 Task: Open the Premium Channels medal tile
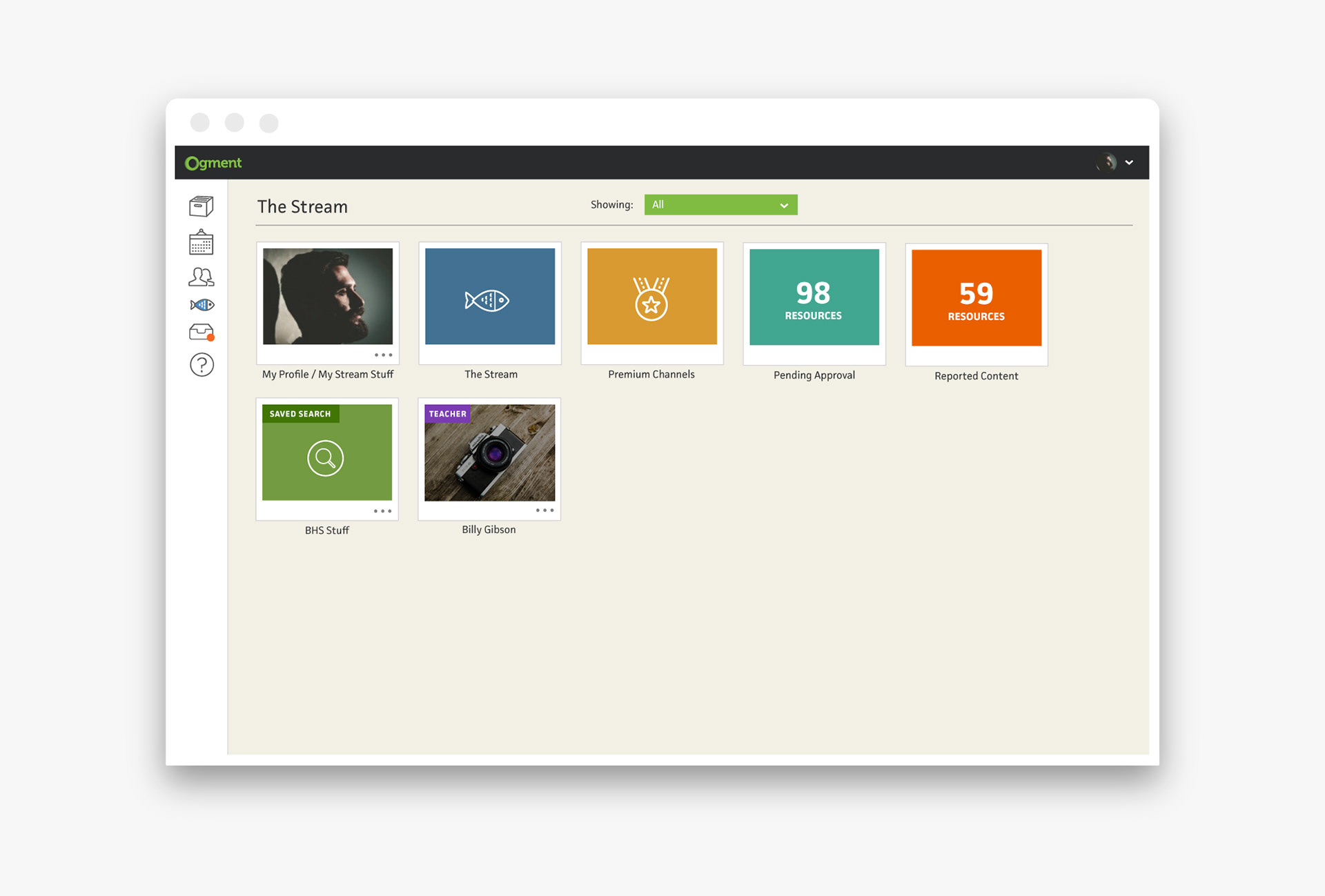[x=652, y=297]
